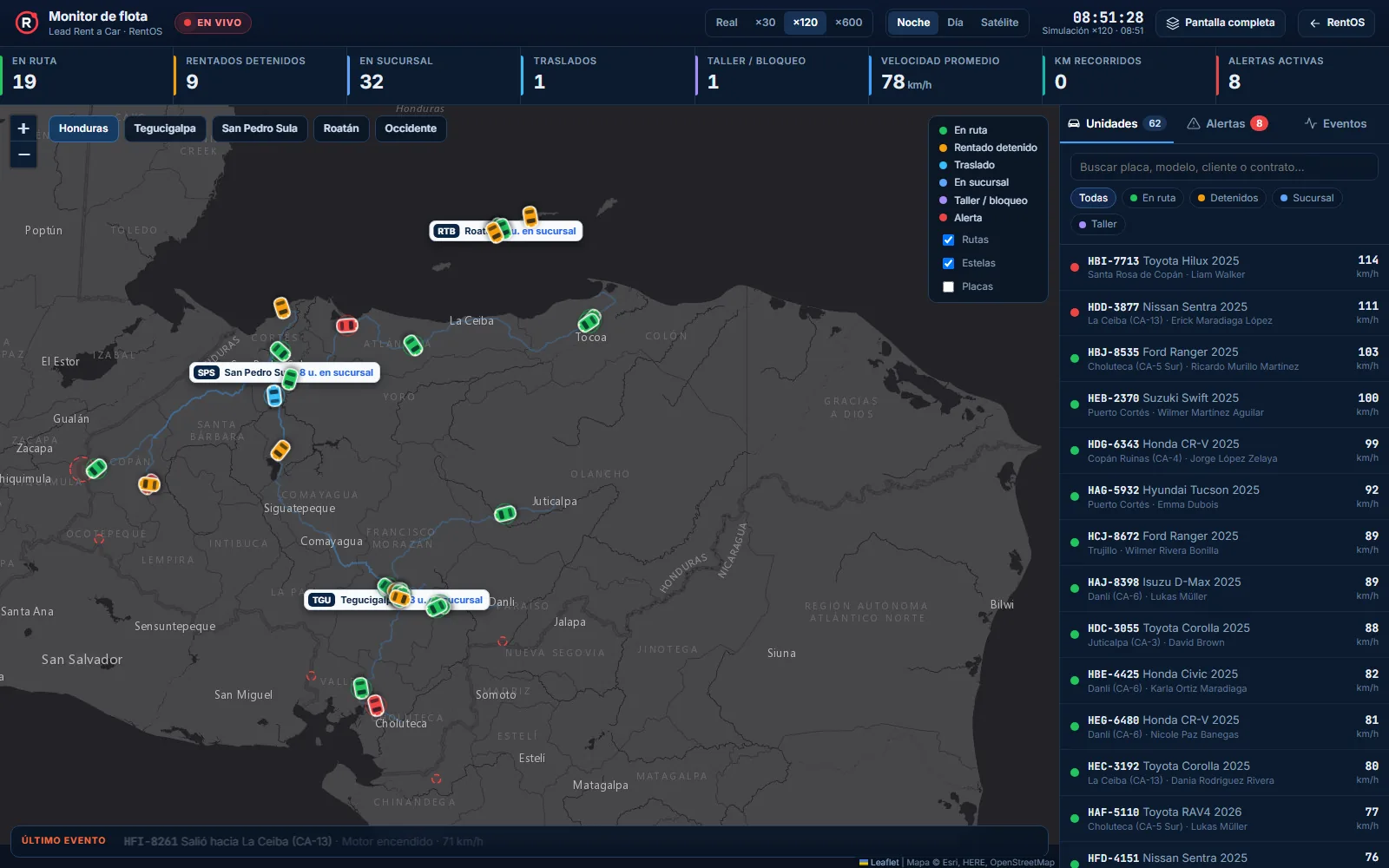This screenshot has height=868, width=1389.
Task: Click the red car marker near Choluteca
Action: pos(375,705)
